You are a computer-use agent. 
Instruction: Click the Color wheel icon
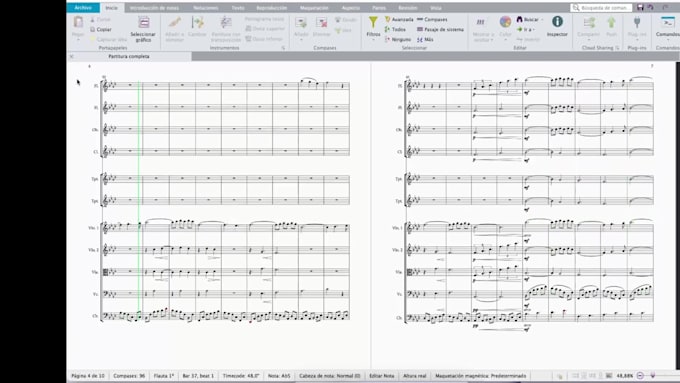coord(505,22)
